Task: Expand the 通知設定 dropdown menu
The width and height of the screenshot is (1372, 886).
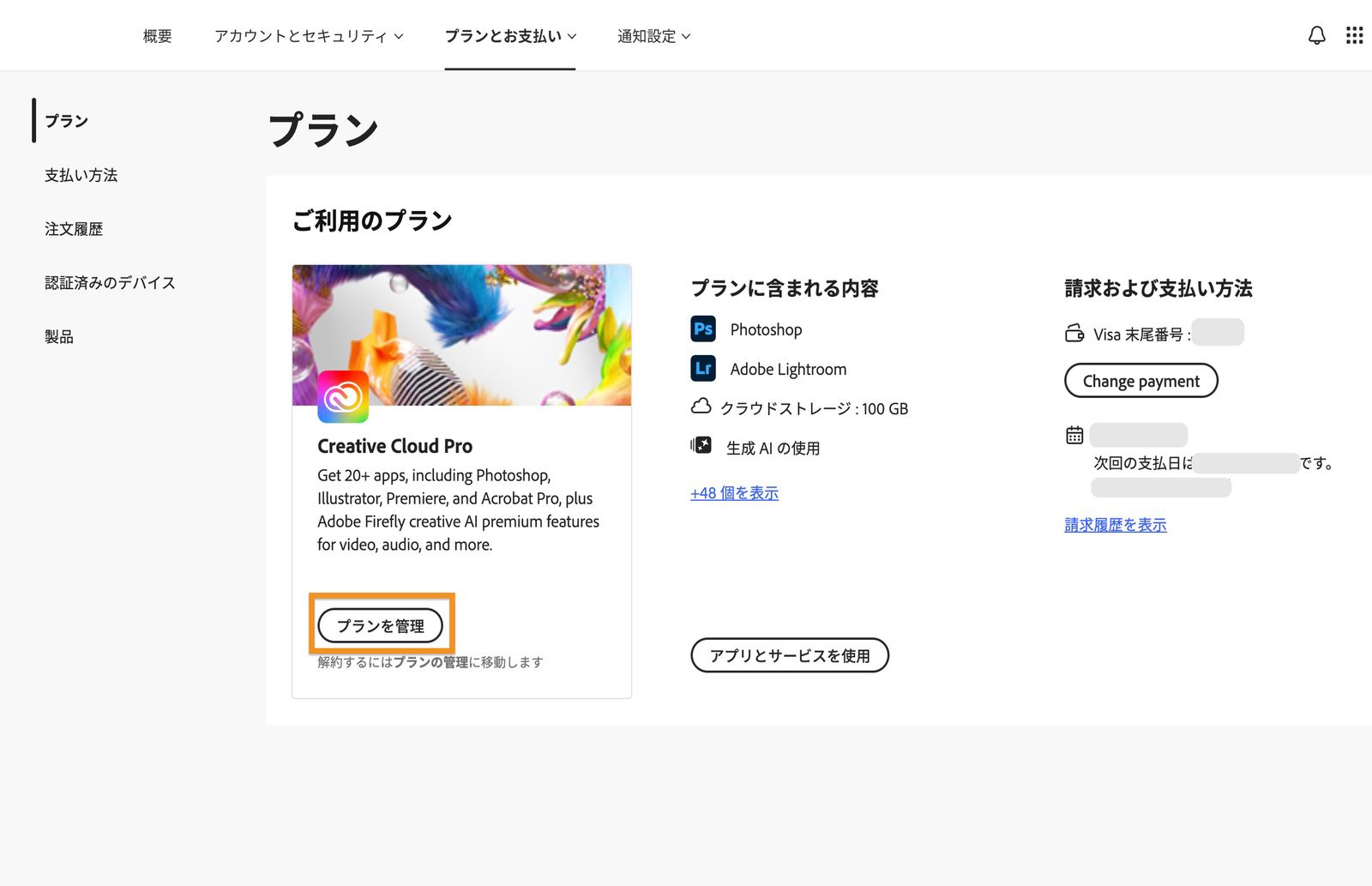Action: (654, 36)
